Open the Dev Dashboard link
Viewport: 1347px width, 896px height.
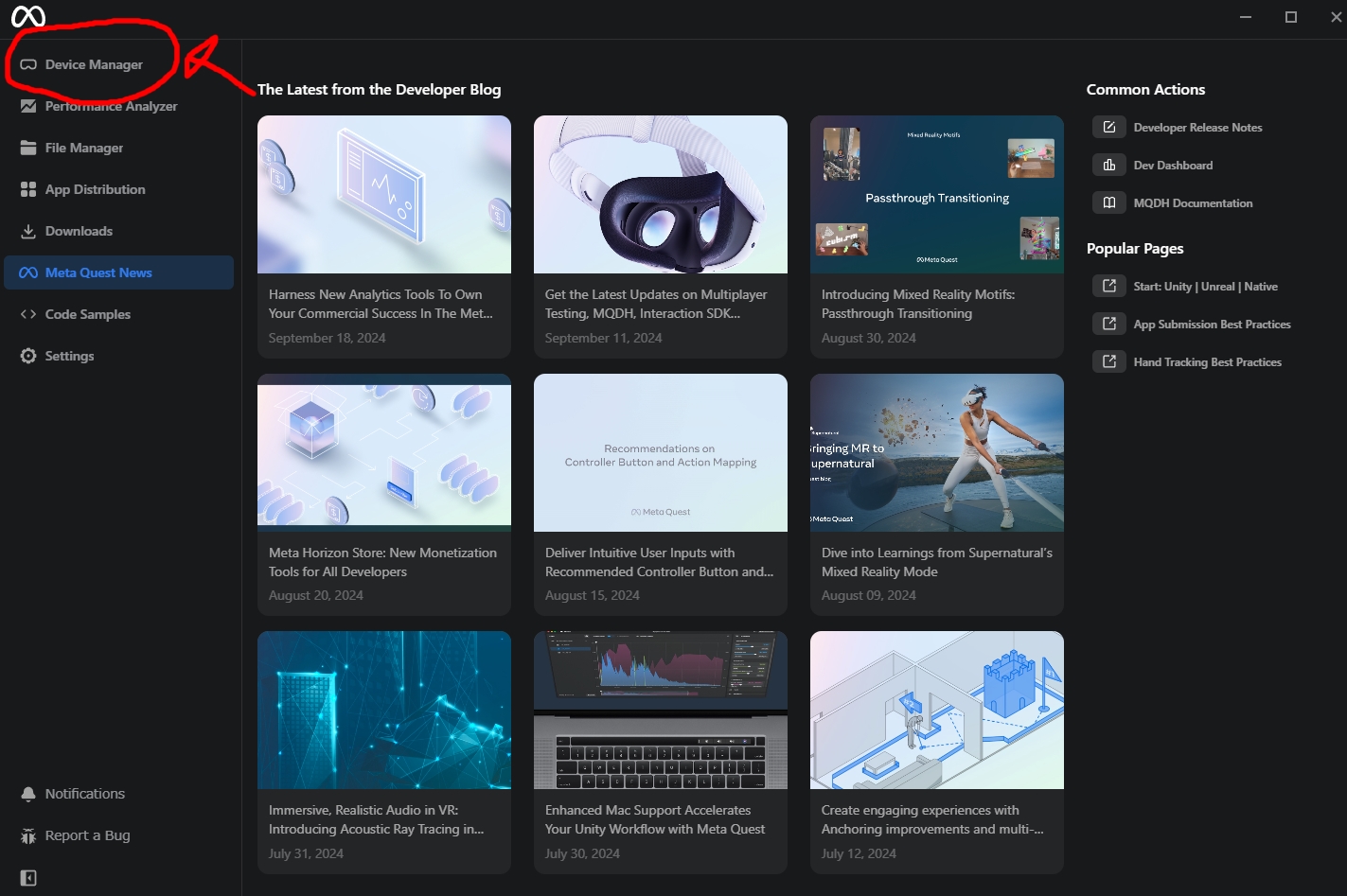click(1172, 166)
